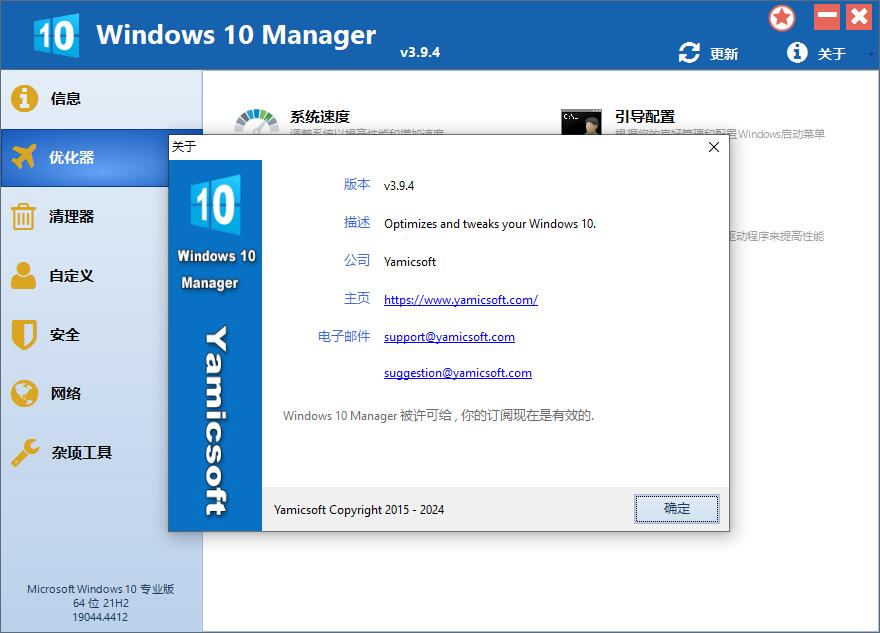Click the globe icon of 网络

24,394
